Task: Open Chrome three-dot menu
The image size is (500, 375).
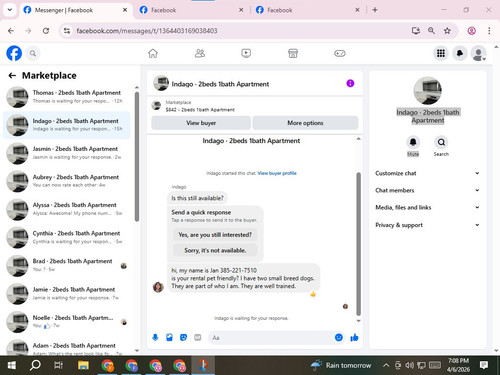Action: coord(489,31)
